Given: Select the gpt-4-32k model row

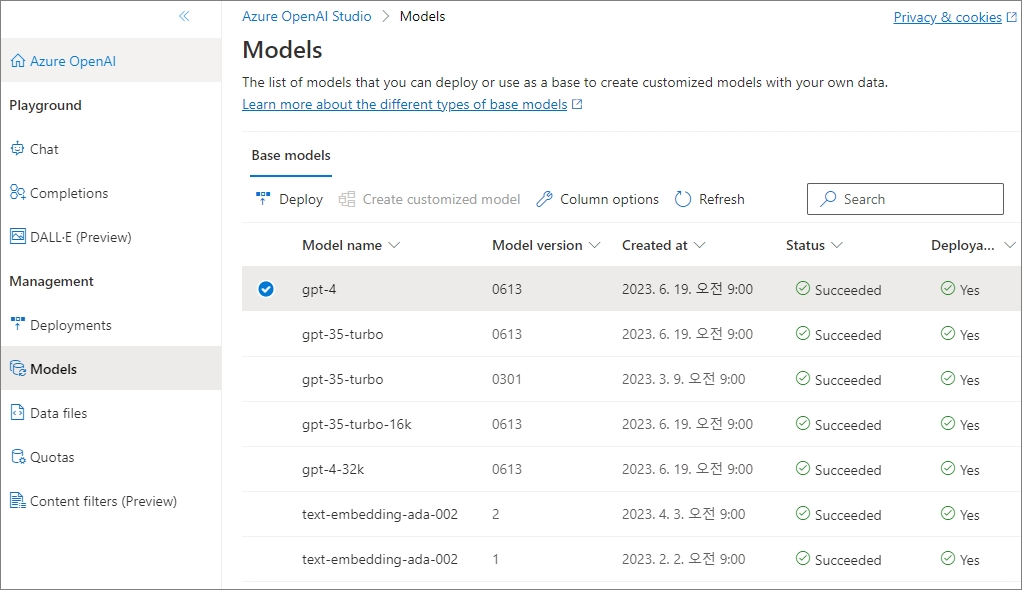Looking at the screenshot, I should [x=632, y=469].
